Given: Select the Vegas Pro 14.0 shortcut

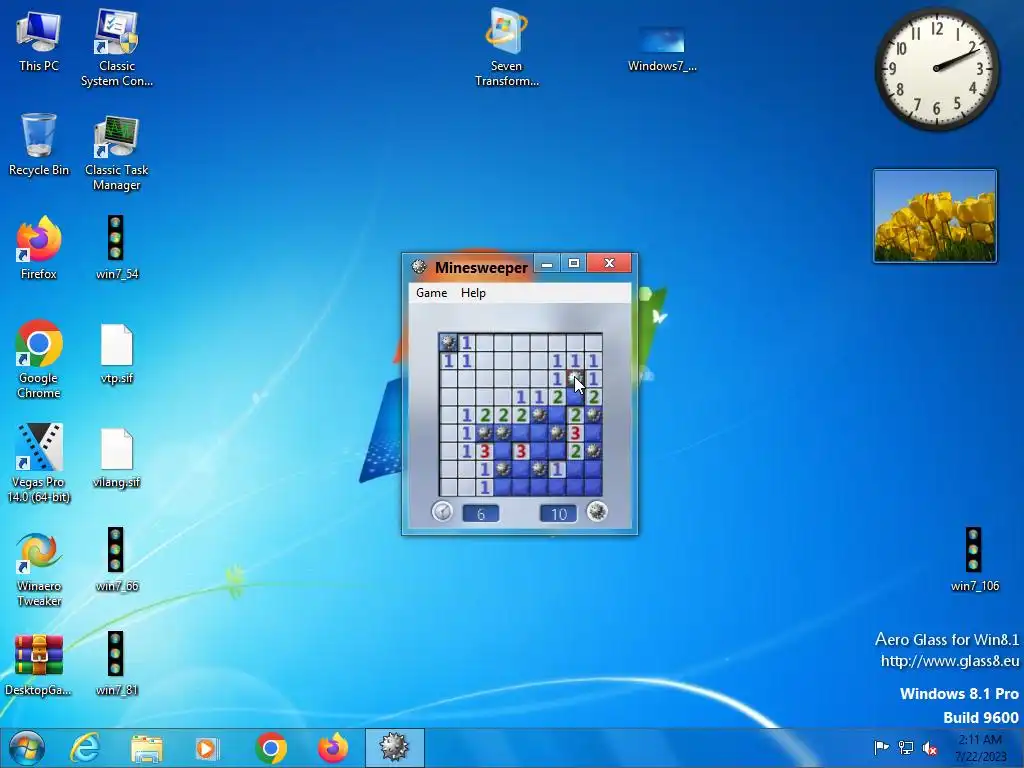Looking at the screenshot, I should point(39,464).
